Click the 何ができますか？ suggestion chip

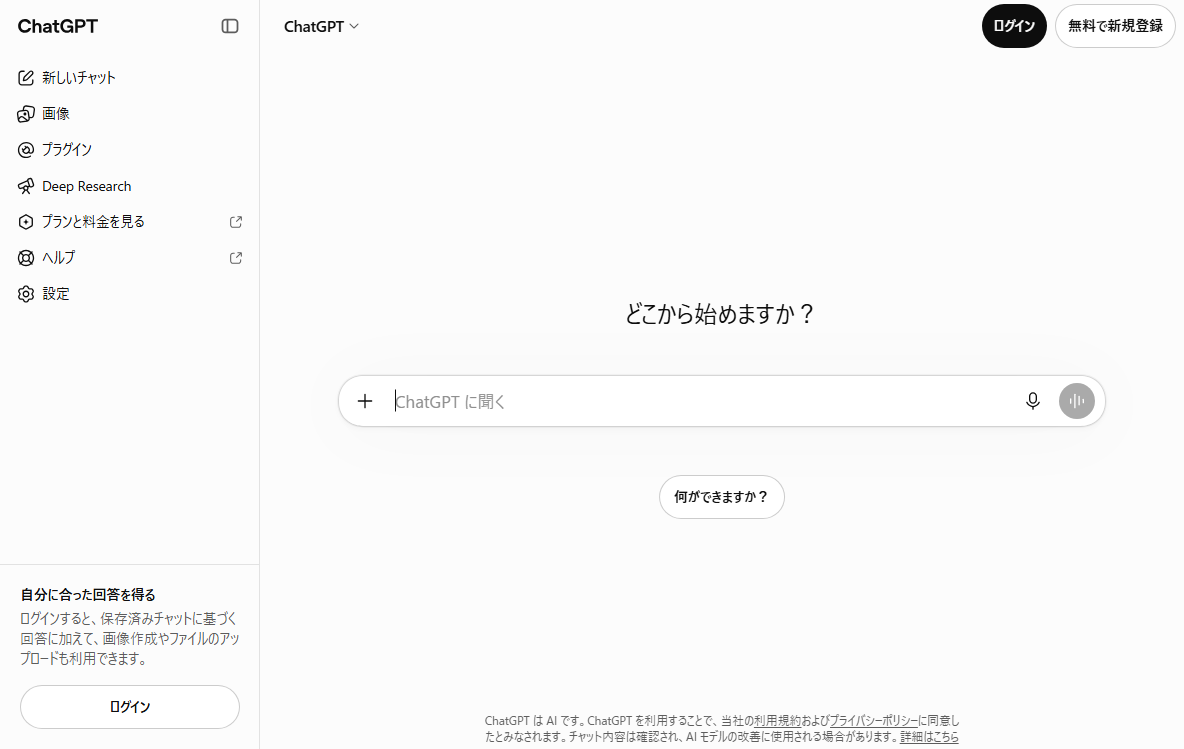point(721,497)
